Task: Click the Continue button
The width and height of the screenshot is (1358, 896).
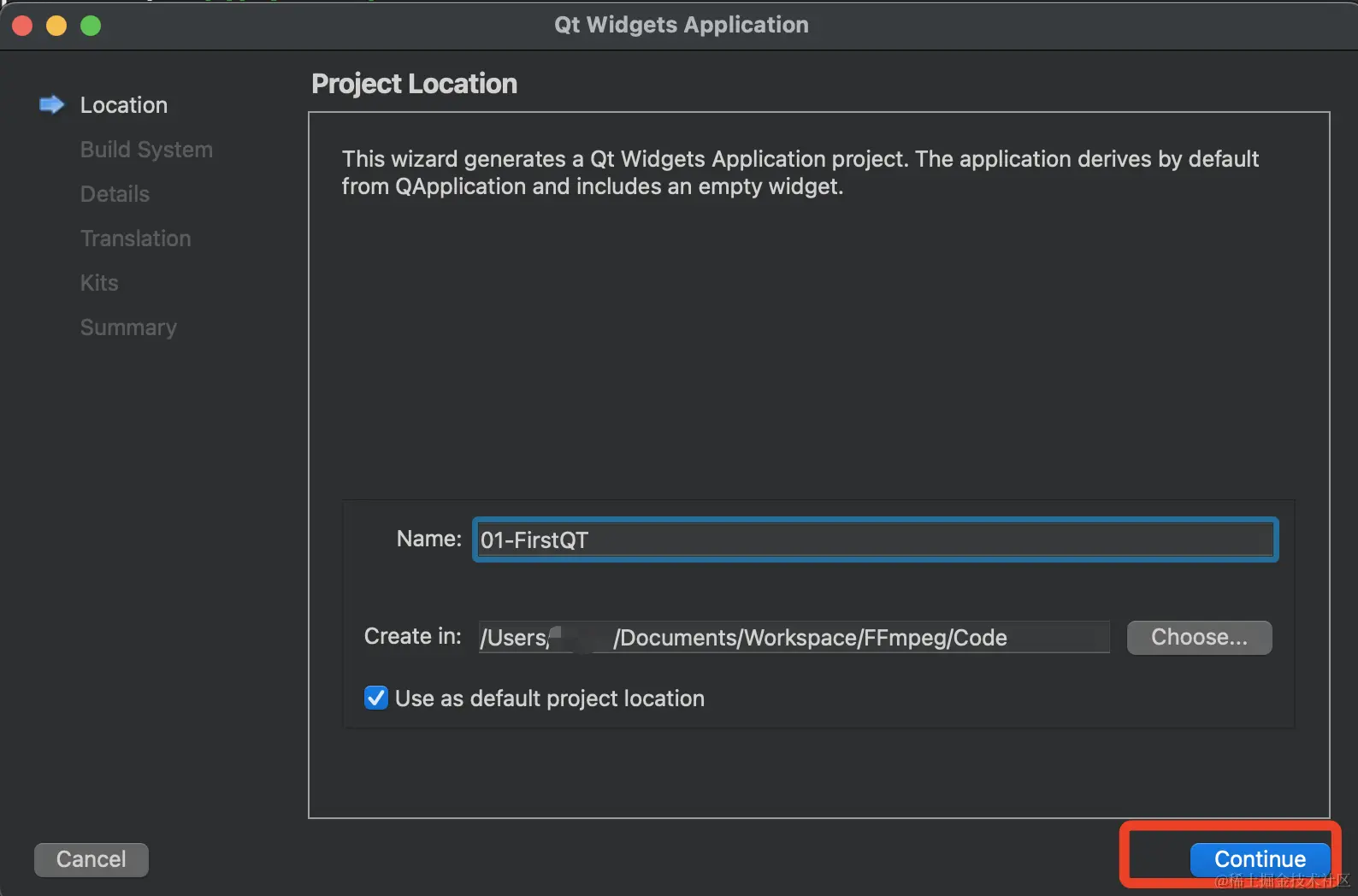Action: click(x=1260, y=859)
